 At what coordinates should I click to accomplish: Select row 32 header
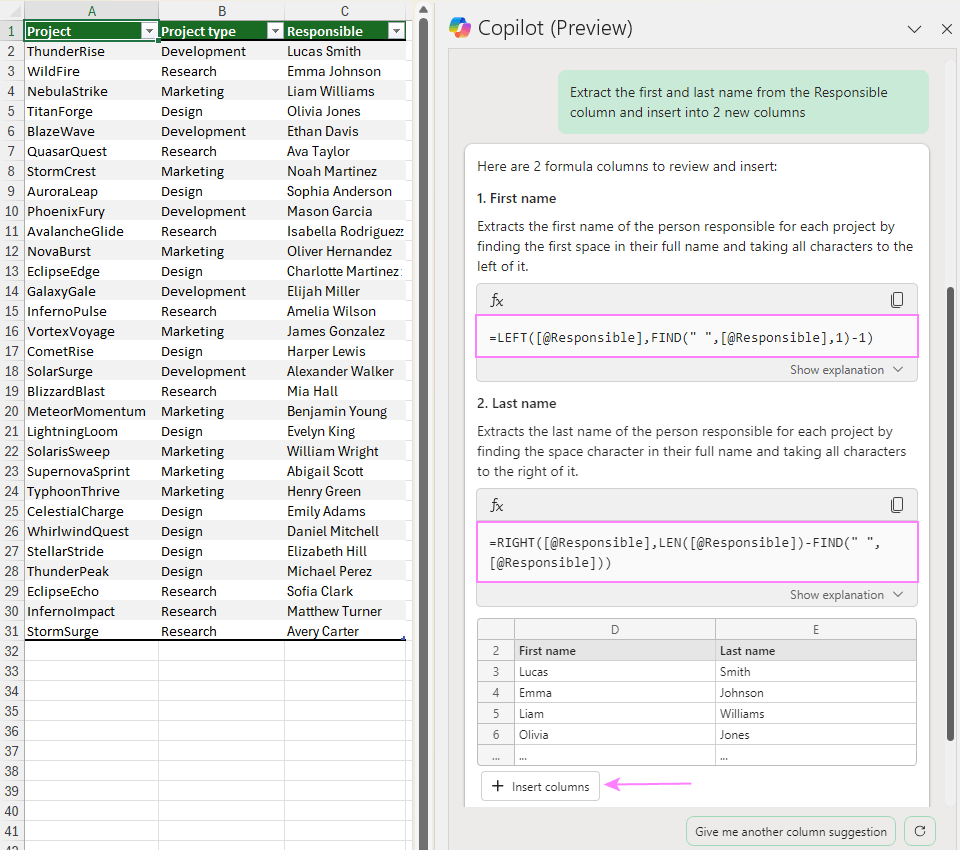[x=12, y=652]
